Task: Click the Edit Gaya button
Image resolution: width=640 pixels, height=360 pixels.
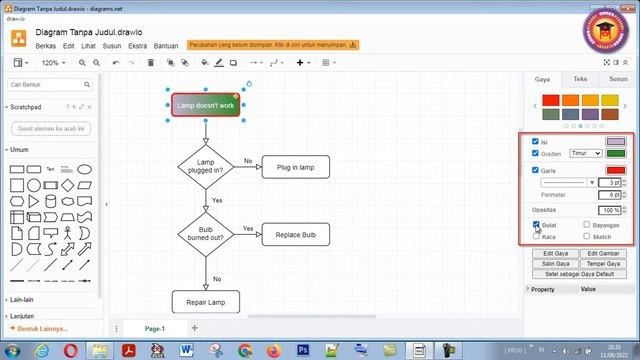Action: coord(556,253)
